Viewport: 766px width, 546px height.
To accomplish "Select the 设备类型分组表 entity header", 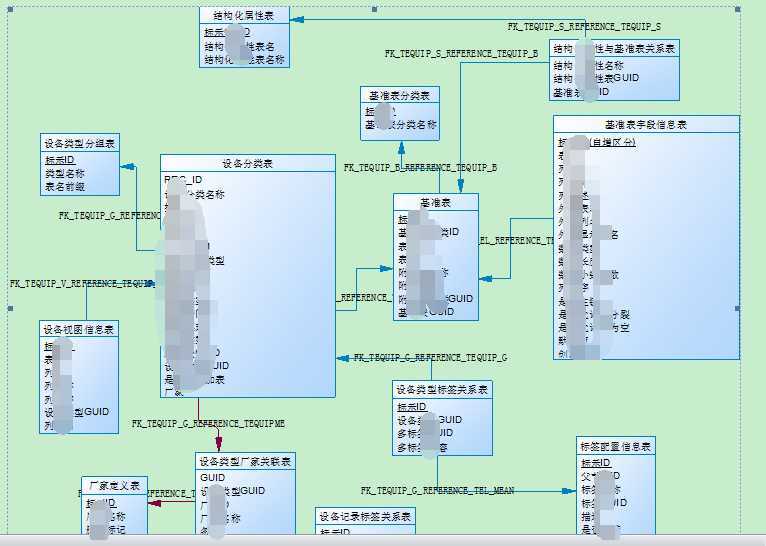I will tap(80, 144).
